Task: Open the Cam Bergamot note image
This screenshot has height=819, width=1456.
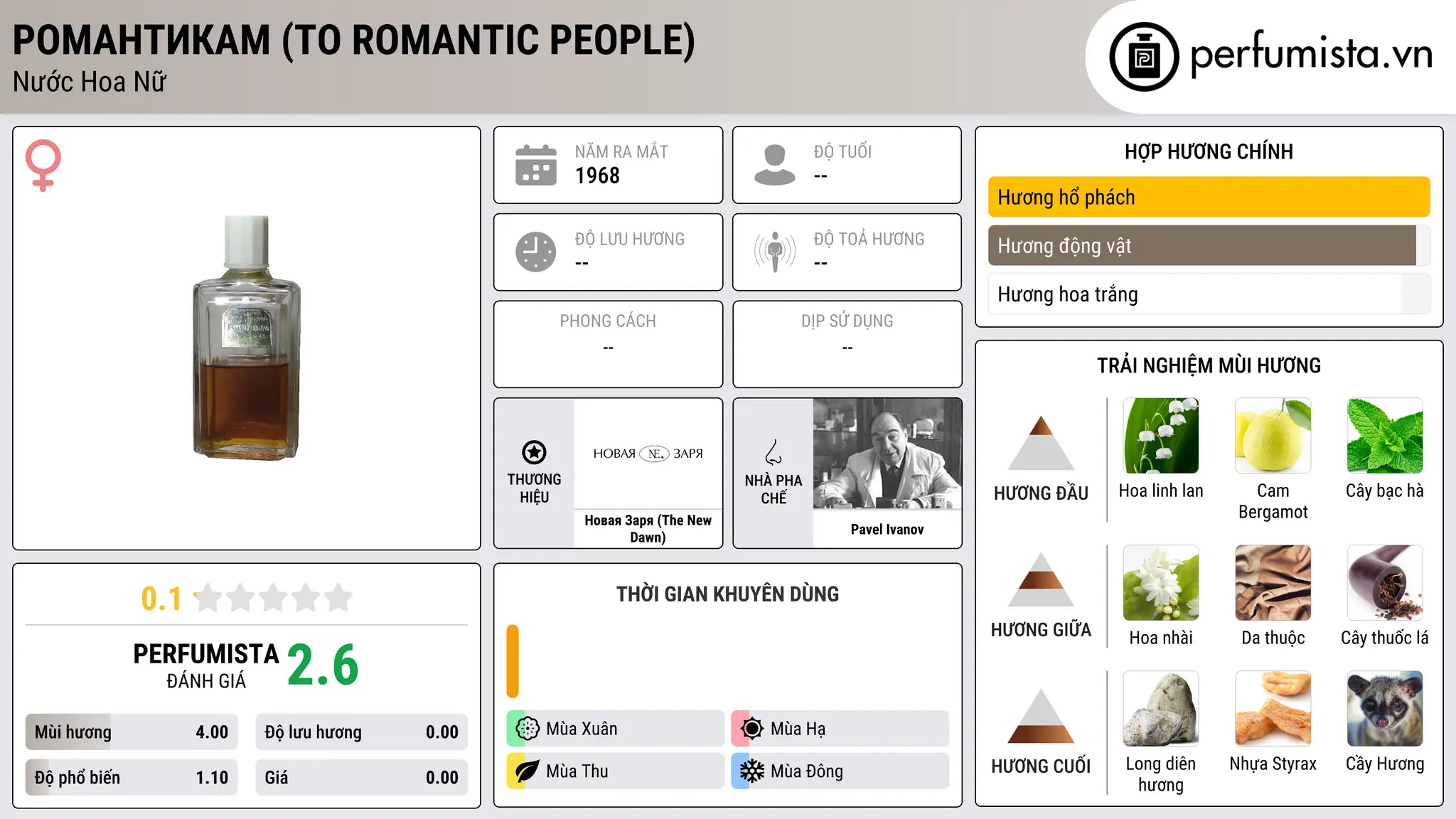Action: tap(1273, 436)
